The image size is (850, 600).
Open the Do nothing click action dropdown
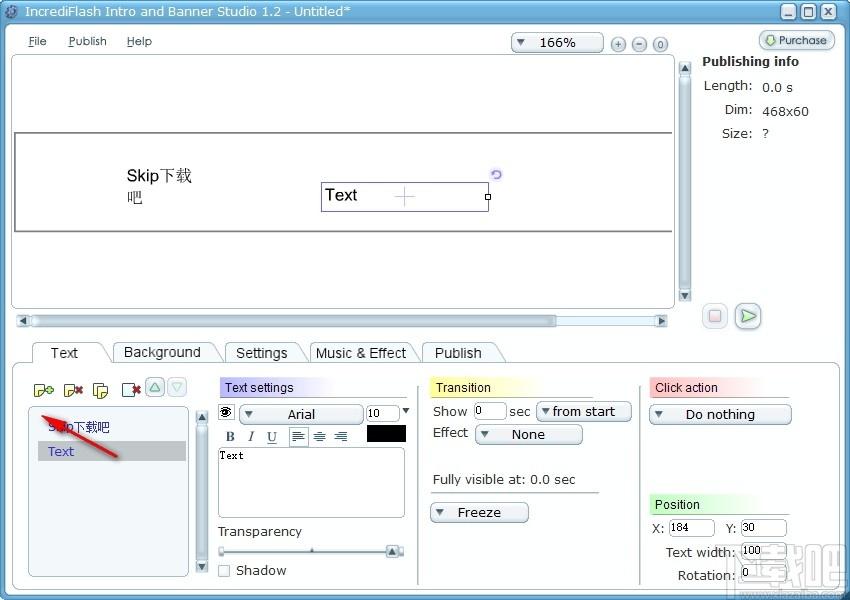click(x=720, y=415)
